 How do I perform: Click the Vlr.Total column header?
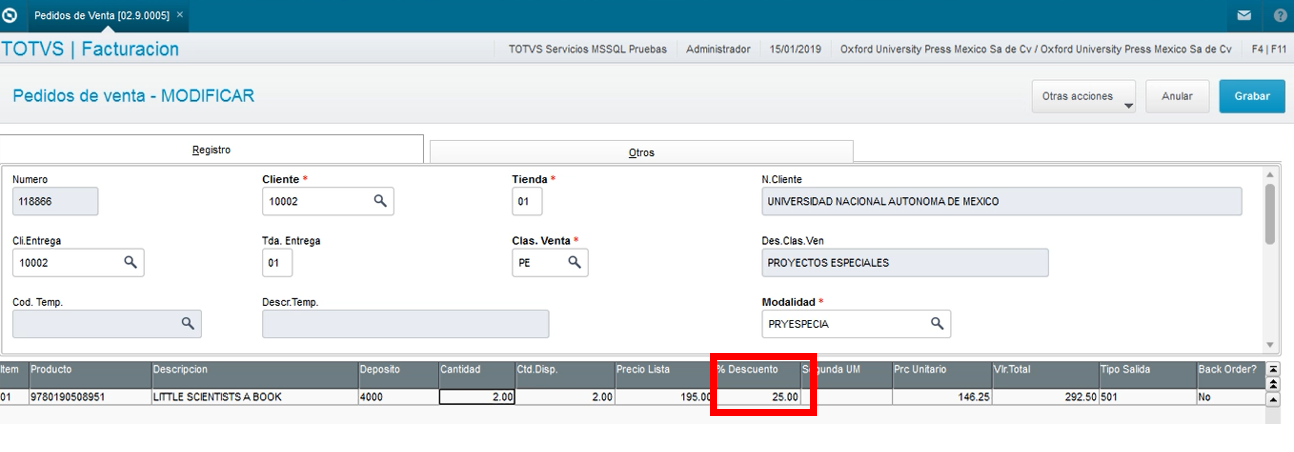1044,375
